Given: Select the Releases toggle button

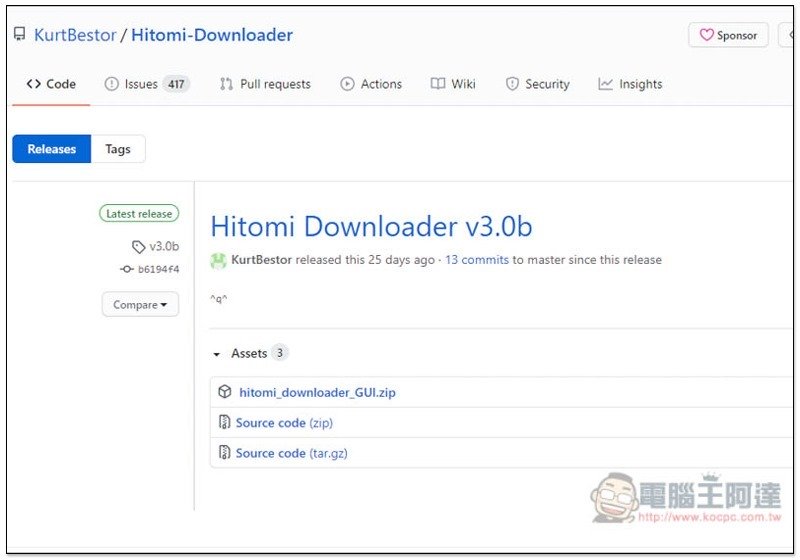Looking at the screenshot, I should coord(52,149).
